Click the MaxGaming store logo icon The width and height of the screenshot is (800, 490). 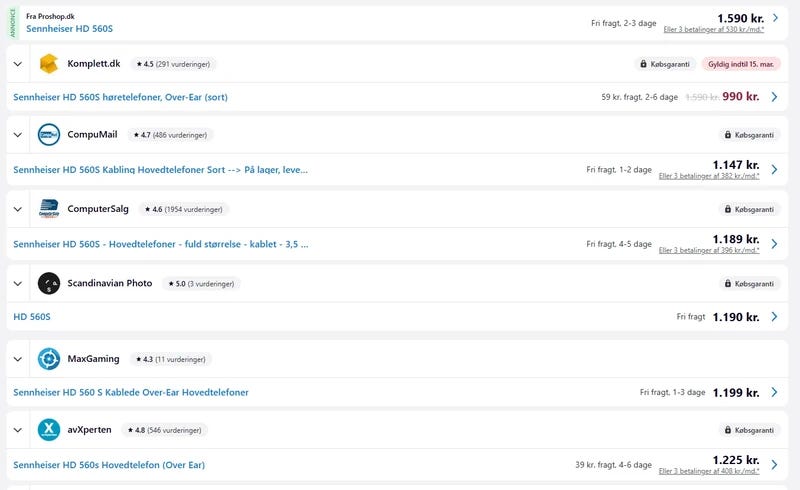[49, 359]
